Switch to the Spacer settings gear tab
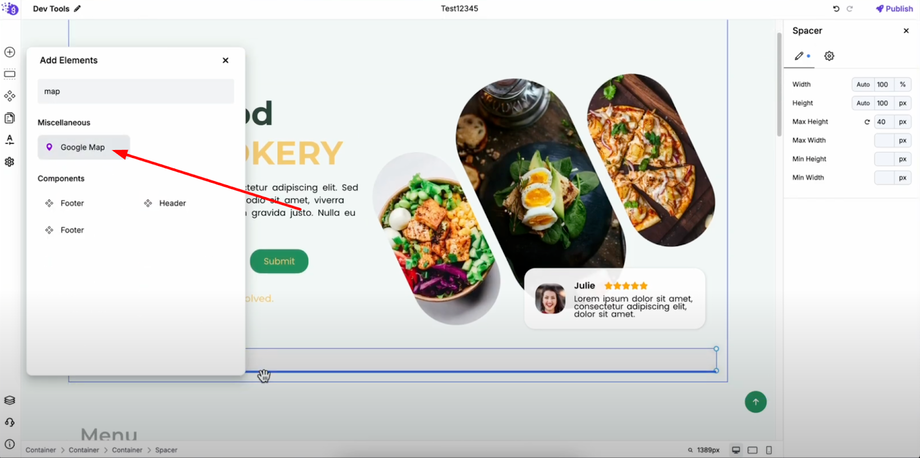 click(829, 56)
